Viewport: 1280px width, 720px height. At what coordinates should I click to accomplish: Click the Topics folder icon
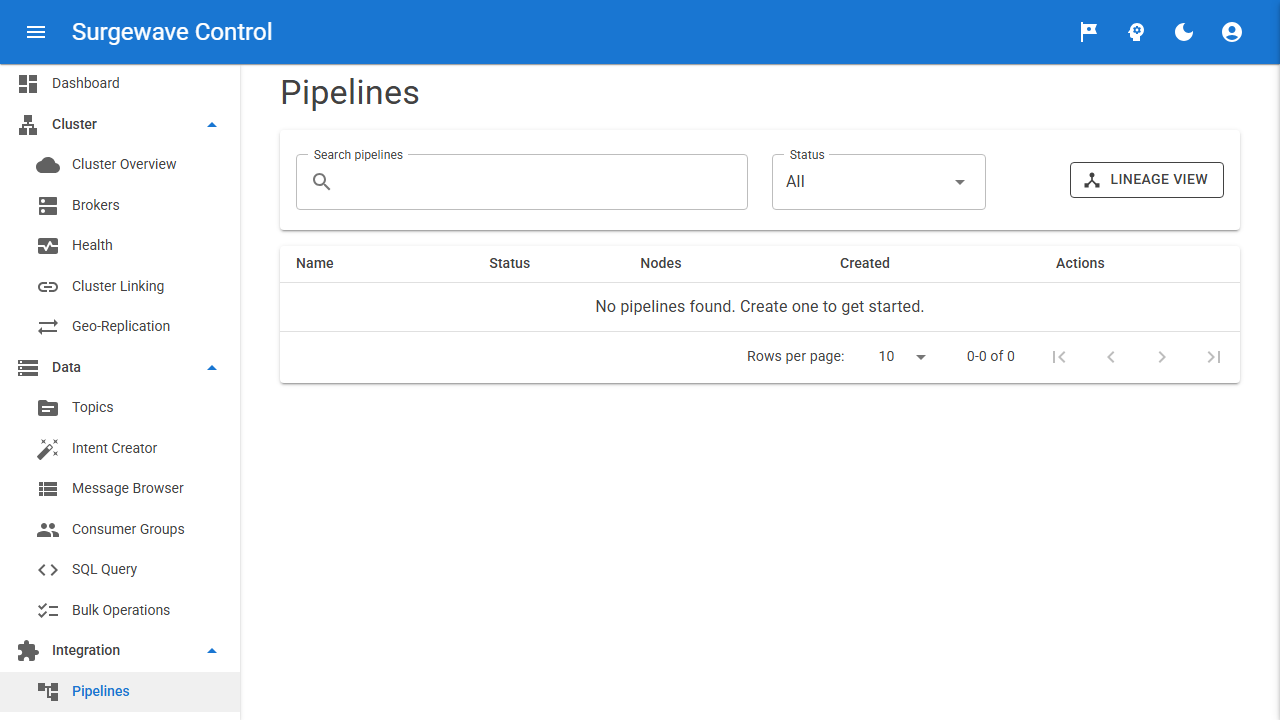pyautogui.click(x=48, y=408)
